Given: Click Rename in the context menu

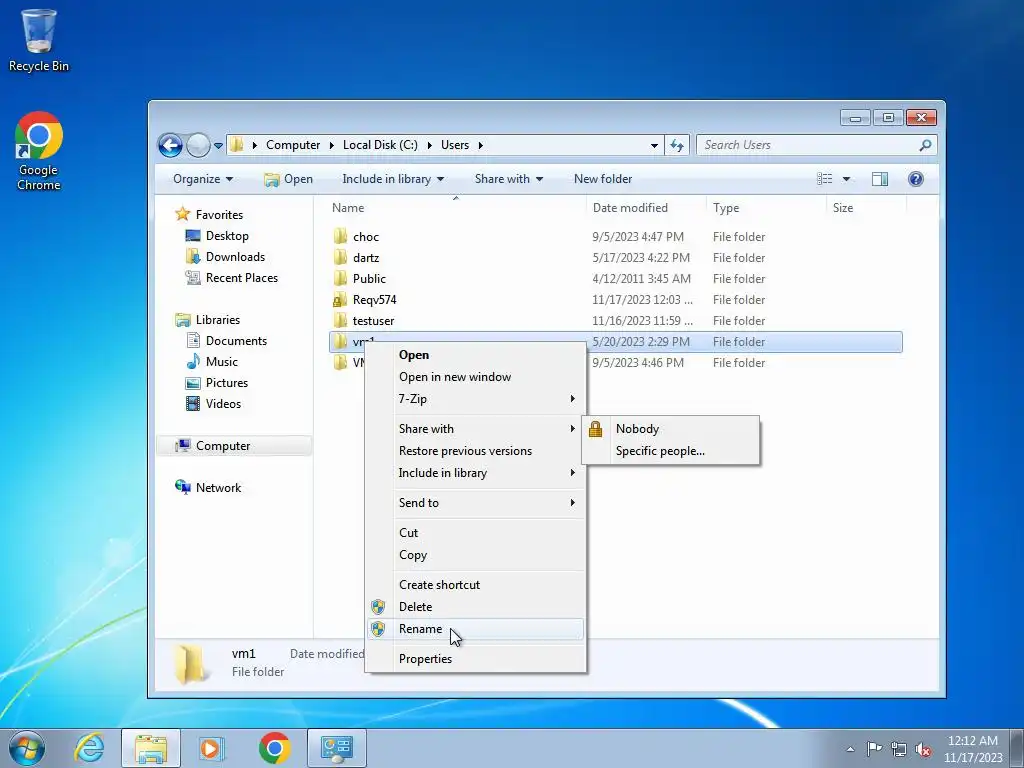Looking at the screenshot, I should coord(475,629).
